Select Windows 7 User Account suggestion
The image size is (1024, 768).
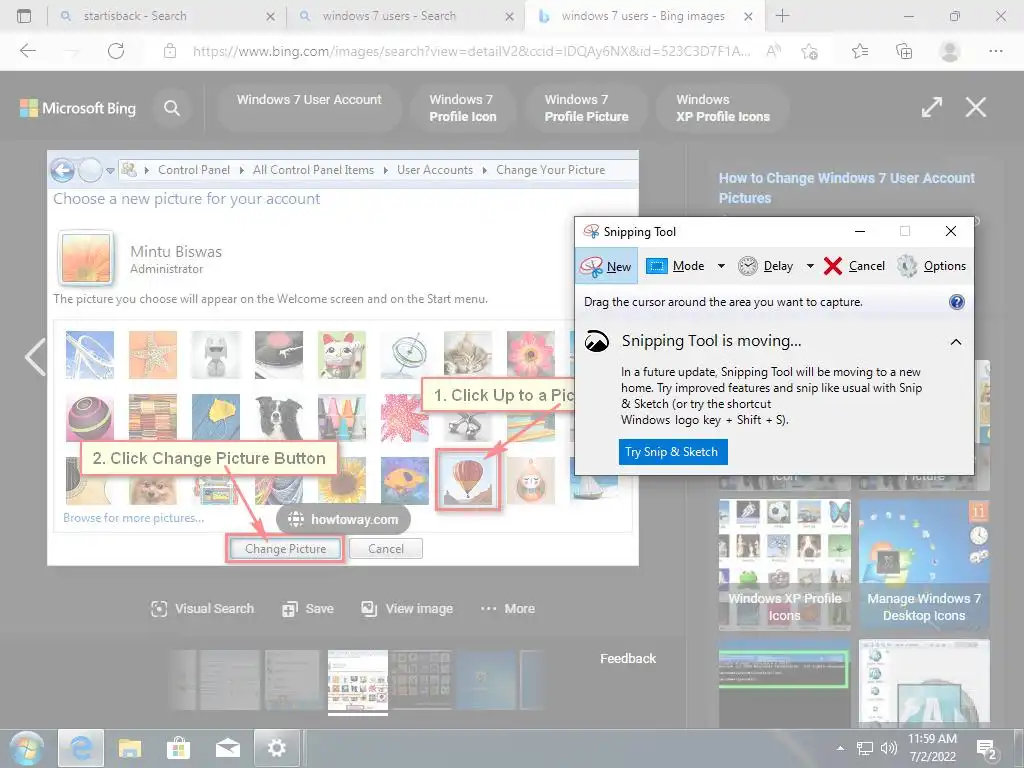point(309,108)
